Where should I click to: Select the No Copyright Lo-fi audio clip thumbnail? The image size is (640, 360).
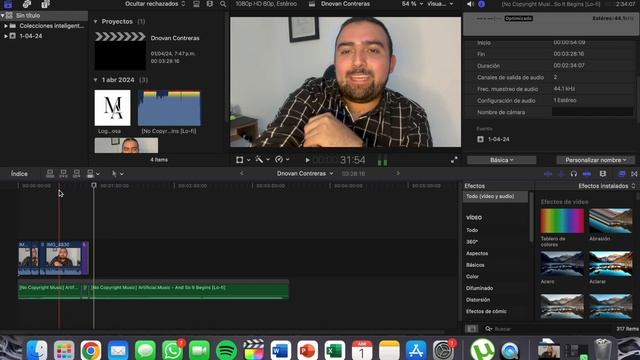pyautogui.click(x=169, y=108)
